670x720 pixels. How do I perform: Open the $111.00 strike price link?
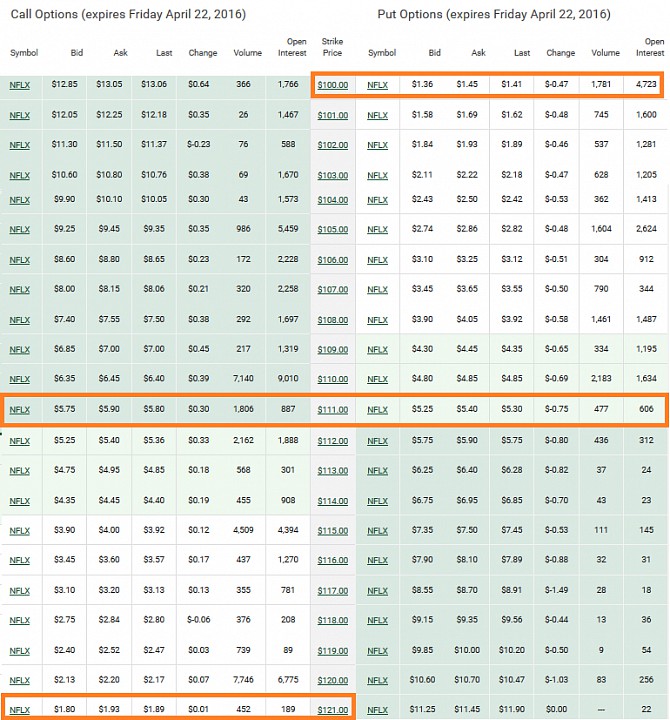click(332, 410)
